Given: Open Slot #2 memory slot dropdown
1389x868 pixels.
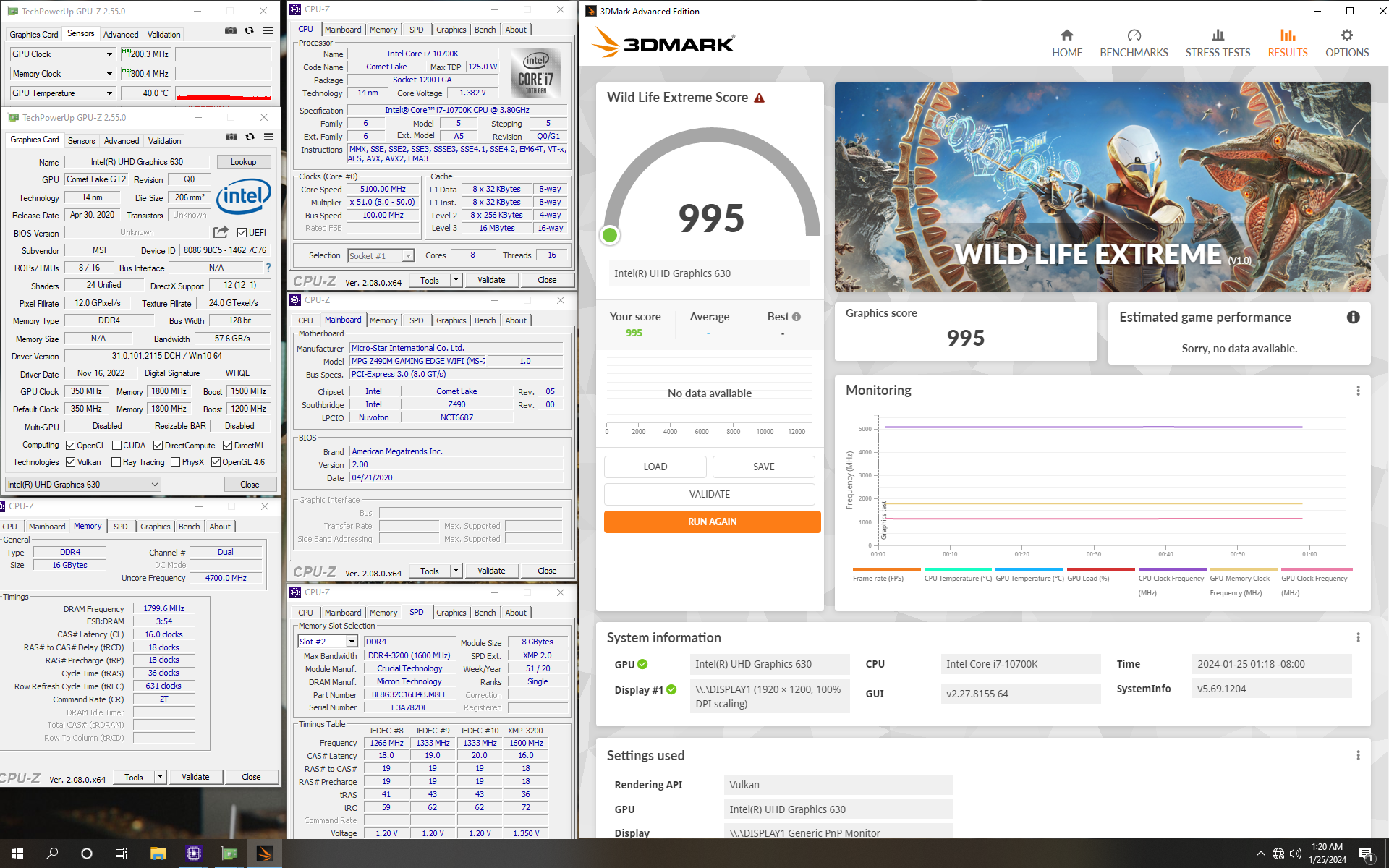Looking at the screenshot, I should (328, 642).
